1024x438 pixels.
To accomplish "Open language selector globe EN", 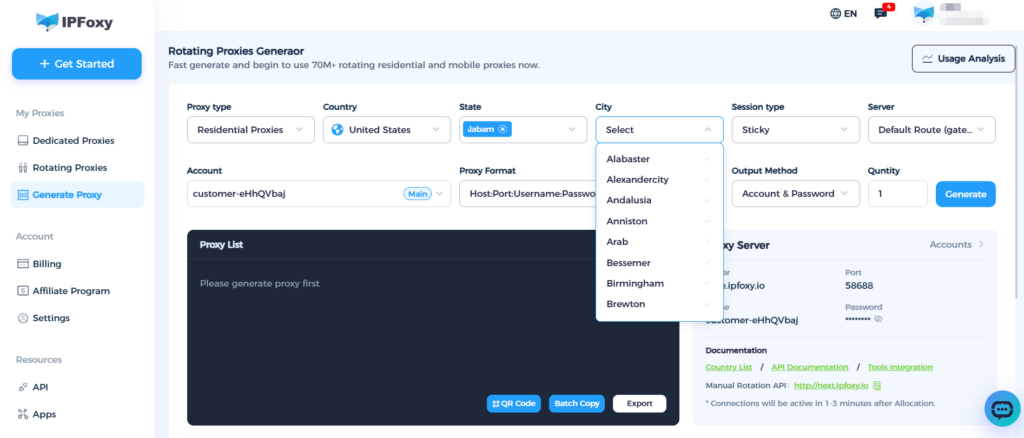I will [x=843, y=13].
